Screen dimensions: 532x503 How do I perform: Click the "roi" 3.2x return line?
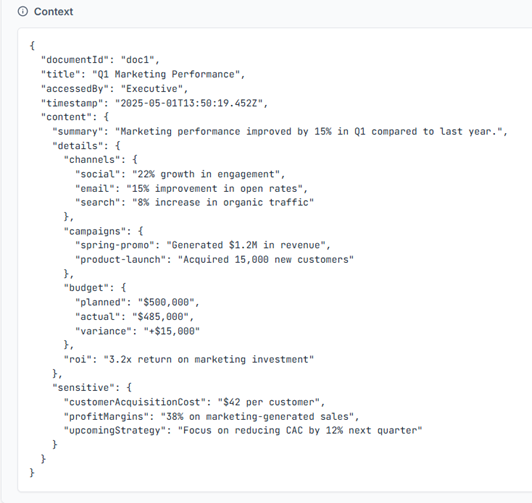pos(189,359)
